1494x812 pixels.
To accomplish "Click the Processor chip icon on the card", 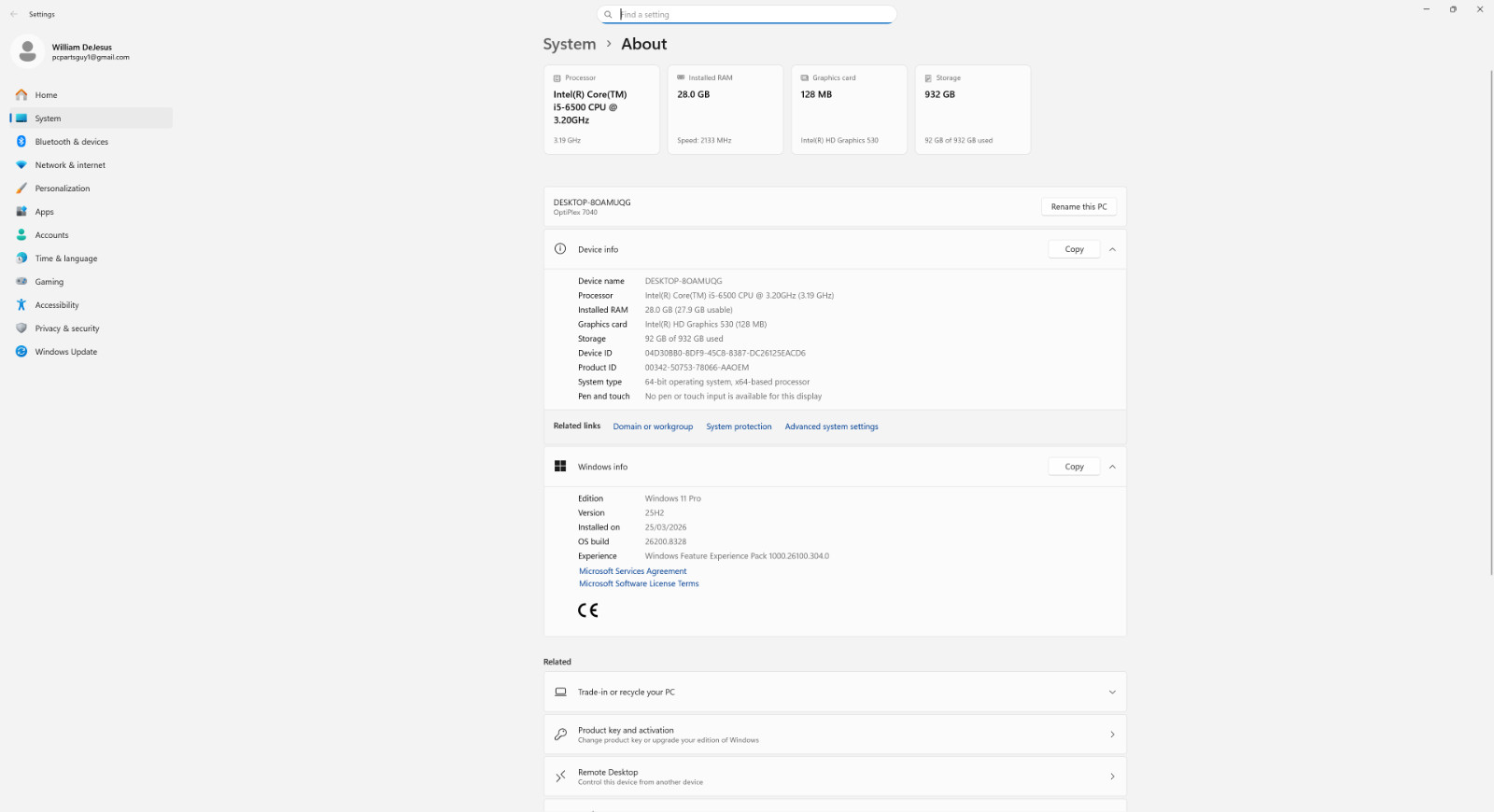I will click(557, 78).
